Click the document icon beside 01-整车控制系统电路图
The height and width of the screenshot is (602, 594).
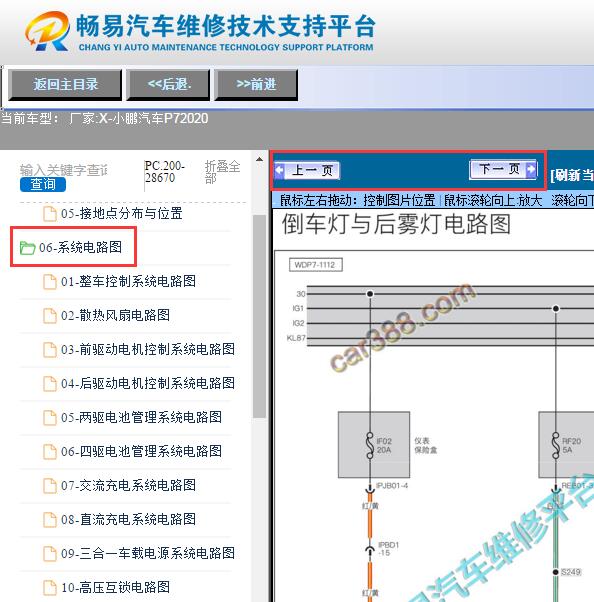pyautogui.click(x=50, y=282)
